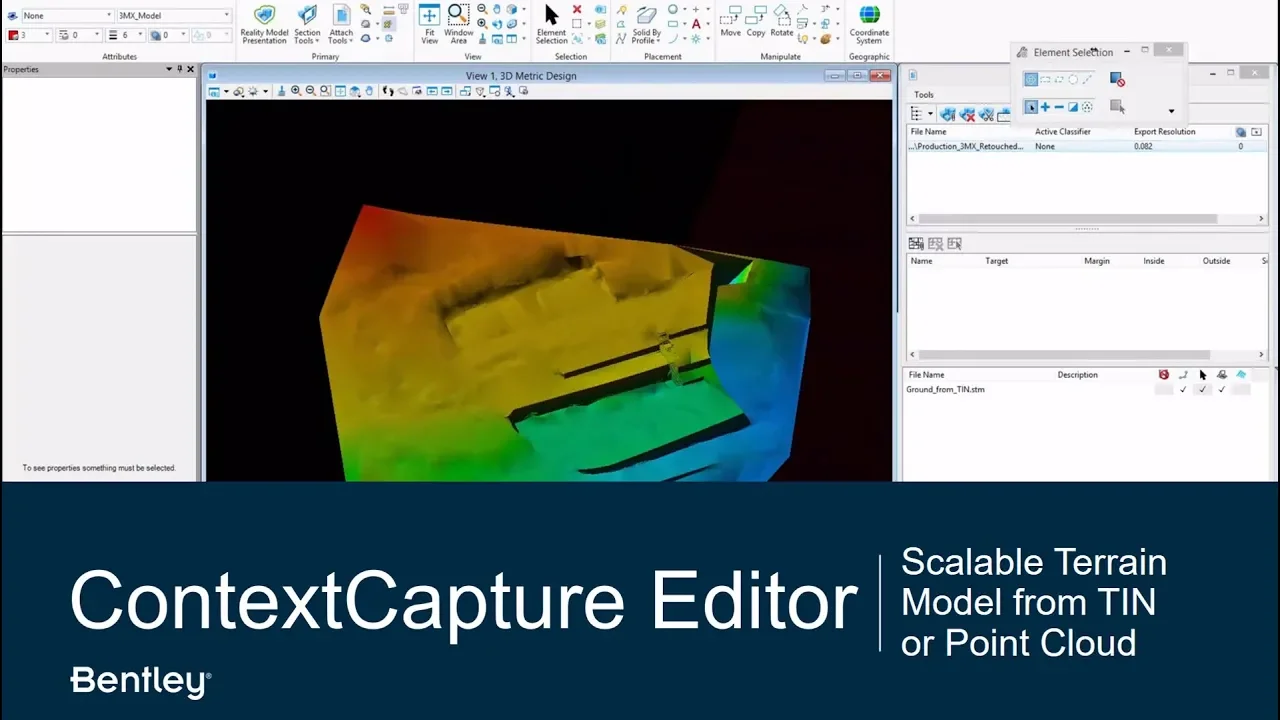Open the active level dropdown showing None
The width and height of the screenshot is (1280, 720).
[x=67, y=16]
